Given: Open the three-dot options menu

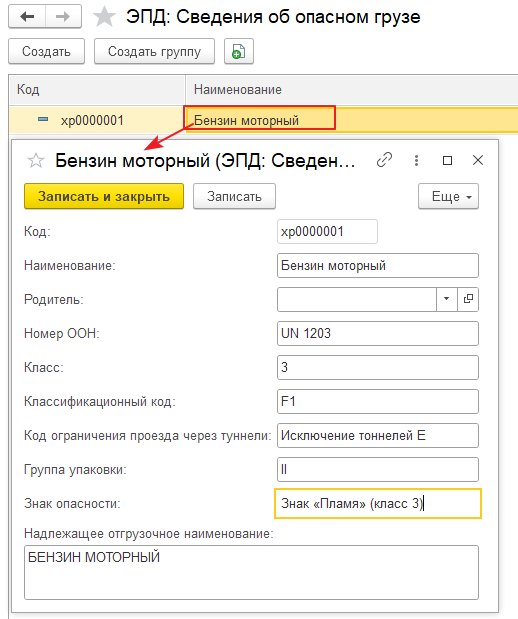Looking at the screenshot, I should tap(416, 160).
